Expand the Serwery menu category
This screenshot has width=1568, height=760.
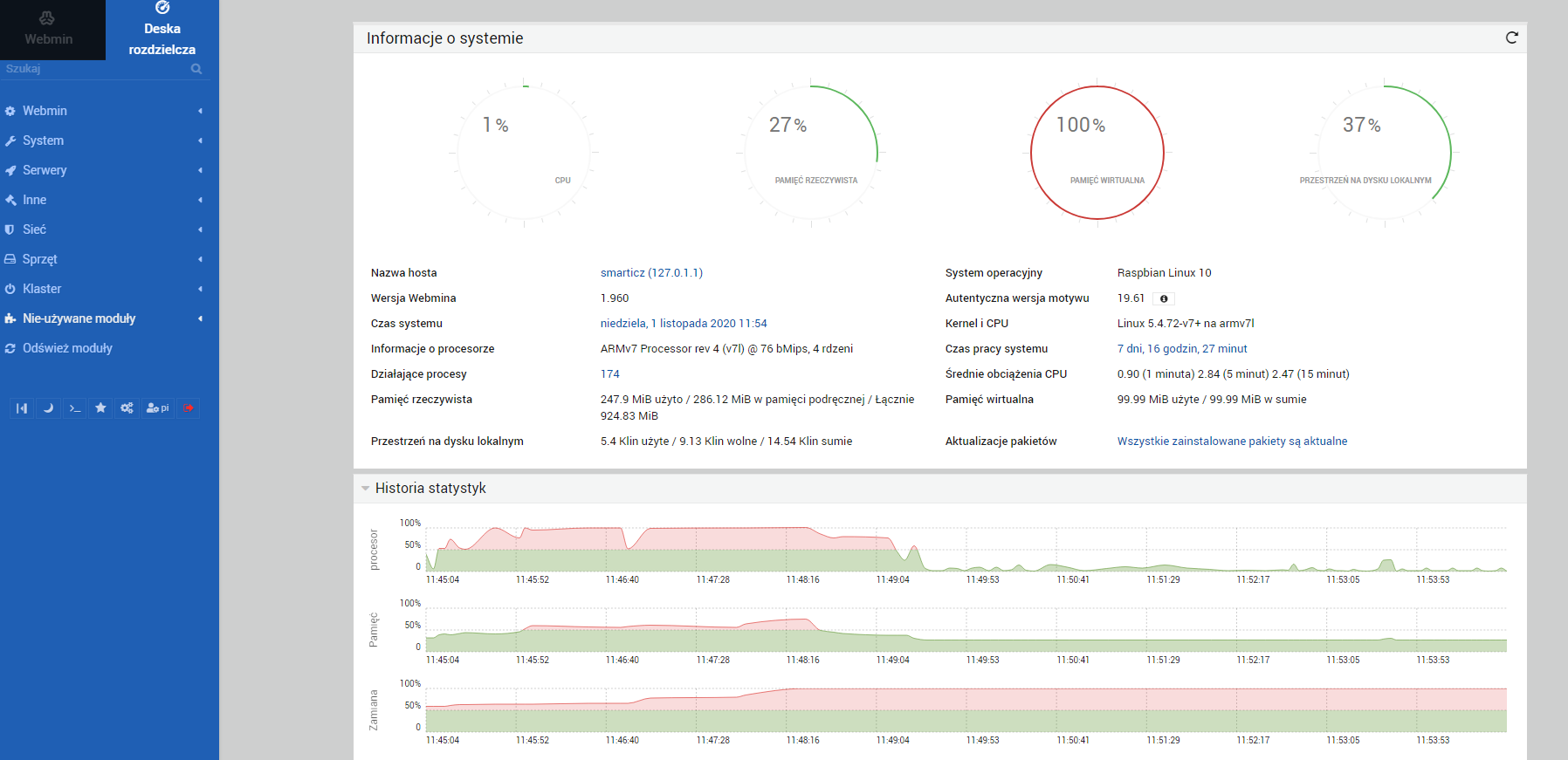coord(45,170)
